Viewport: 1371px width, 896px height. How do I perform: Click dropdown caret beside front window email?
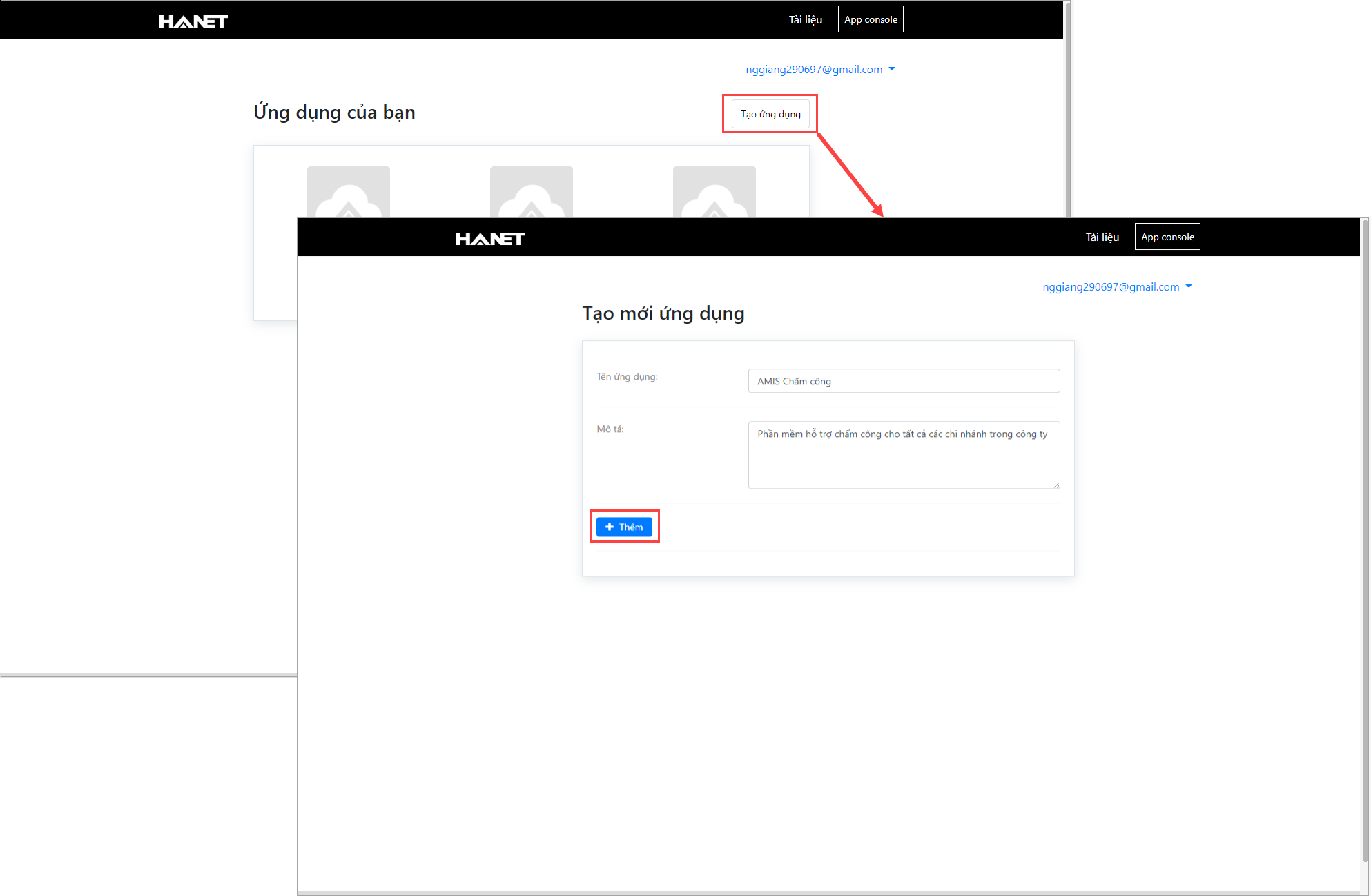coord(1189,286)
